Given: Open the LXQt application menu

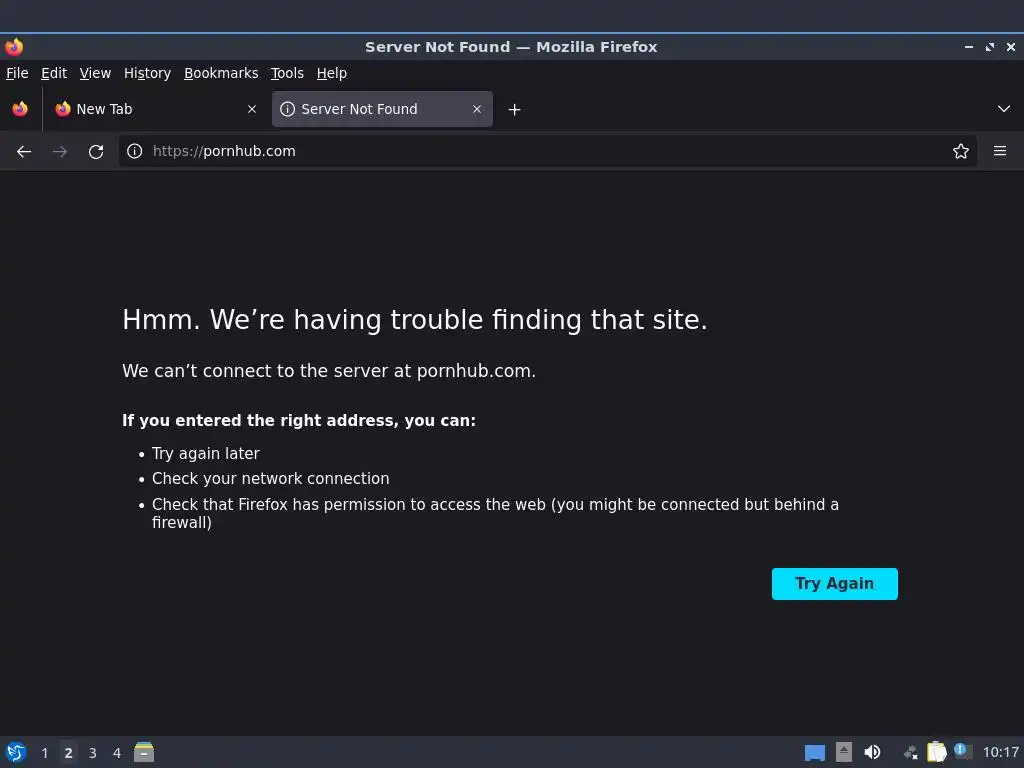Looking at the screenshot, I should 16,752.
